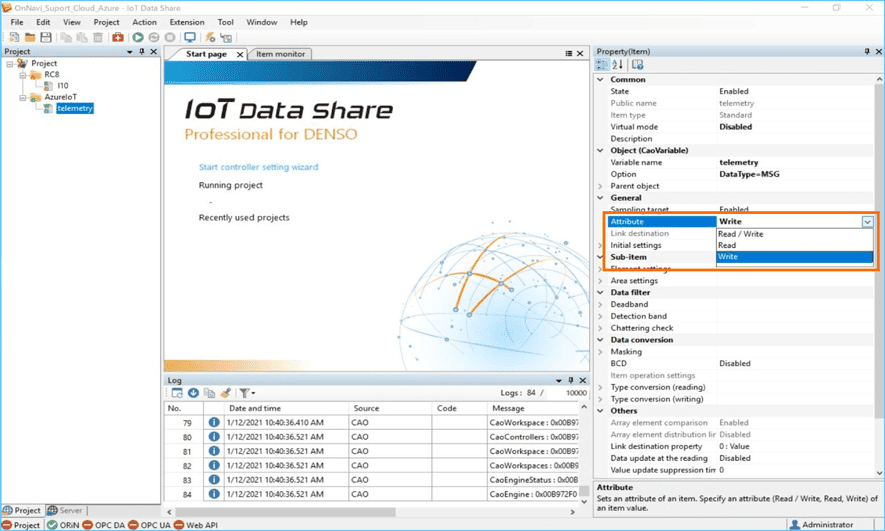Pin the Log panel
The width and height of the screenshot is (885, 531).
571,380
